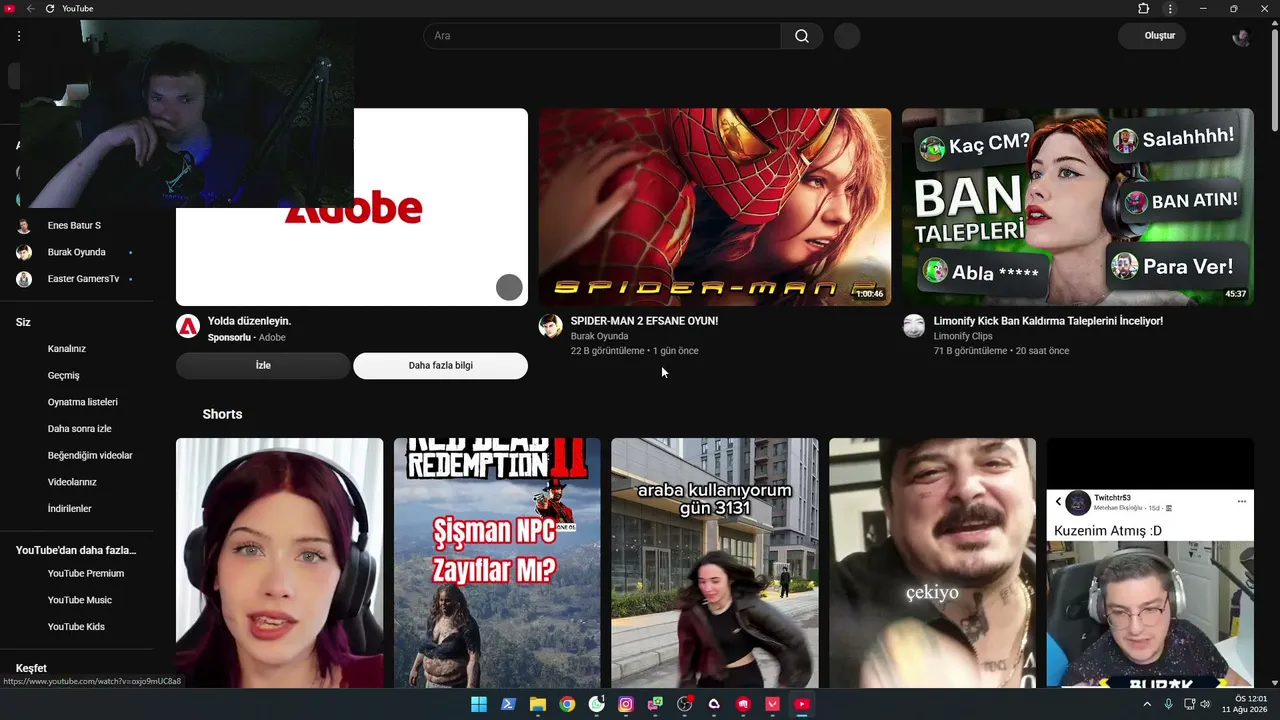Open Valorant from the taskbar
This screenshot has width=1280, height=720.
pyautogui.click(x=772, y=704)
